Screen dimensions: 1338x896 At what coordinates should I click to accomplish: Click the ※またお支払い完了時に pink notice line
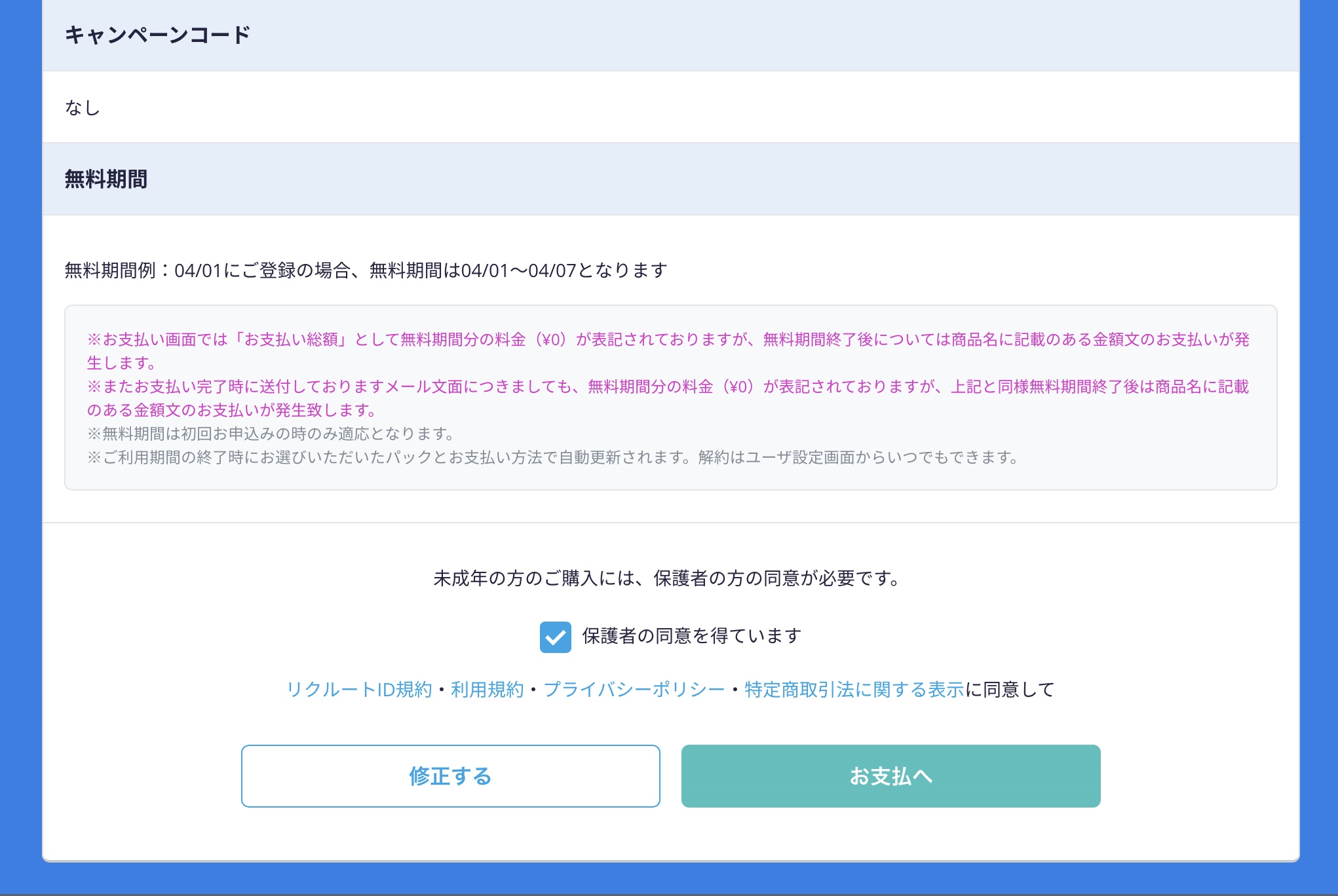668,398
